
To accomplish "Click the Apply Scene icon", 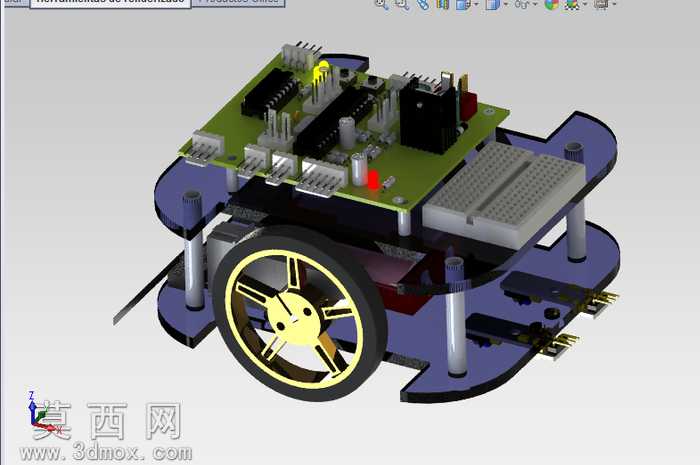I will (x=572, y=4).
